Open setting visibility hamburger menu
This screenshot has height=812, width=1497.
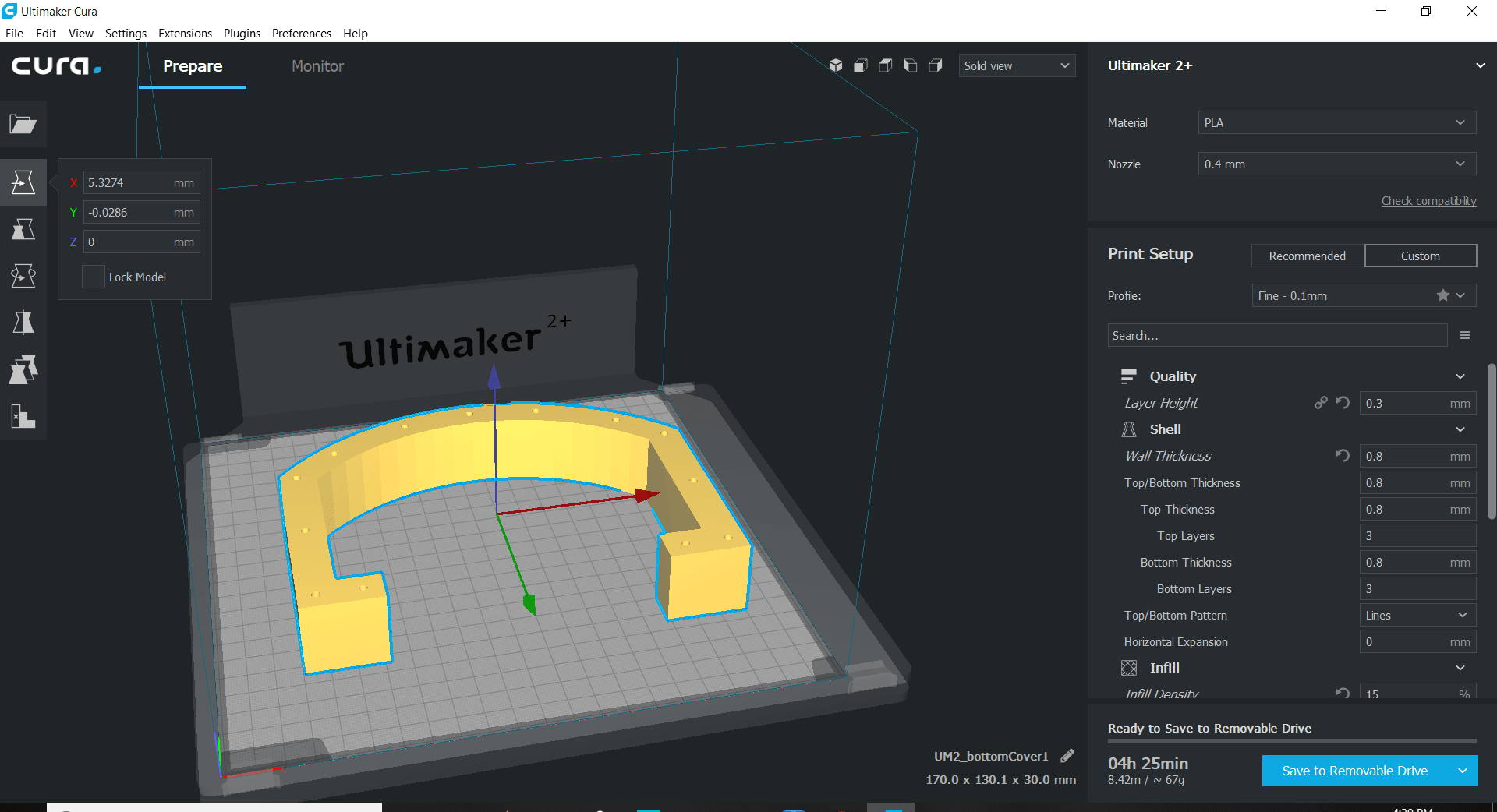(1465, 335)
